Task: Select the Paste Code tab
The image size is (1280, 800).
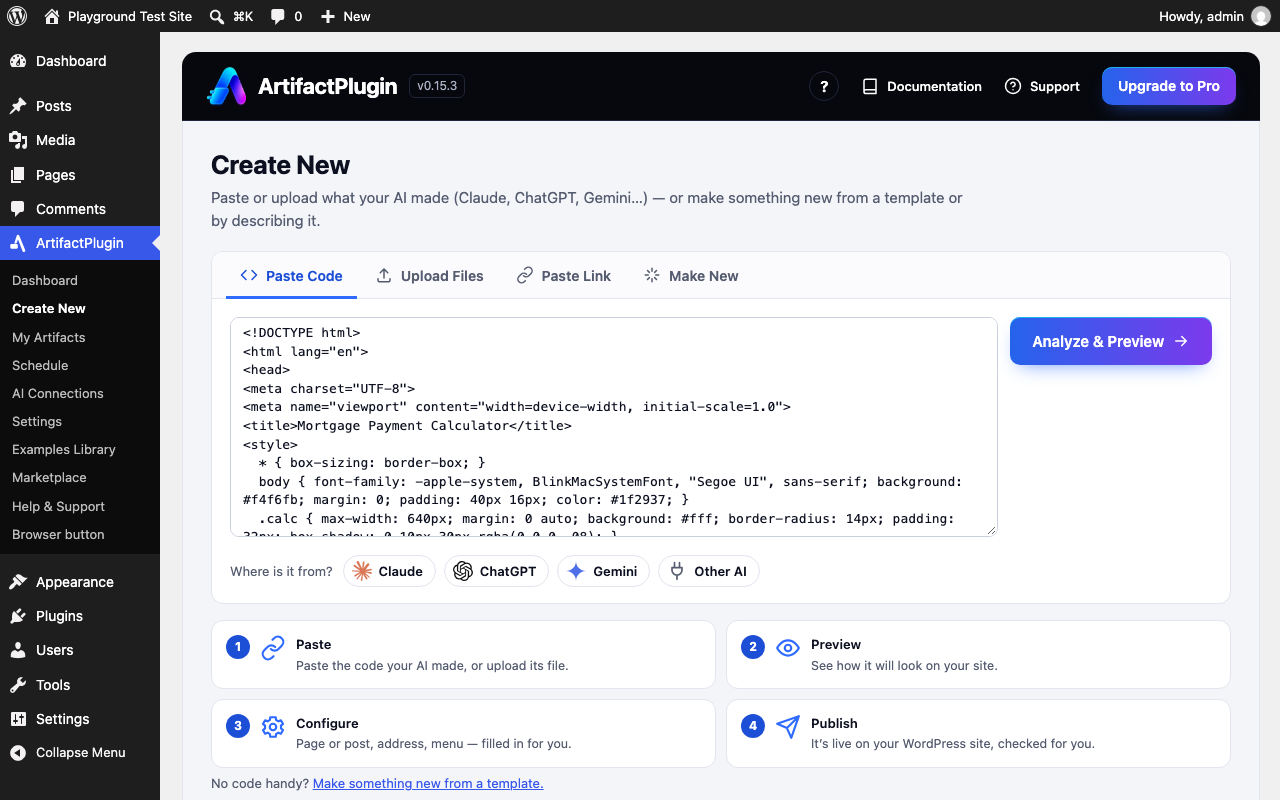Action: click(x=291, y=276)
